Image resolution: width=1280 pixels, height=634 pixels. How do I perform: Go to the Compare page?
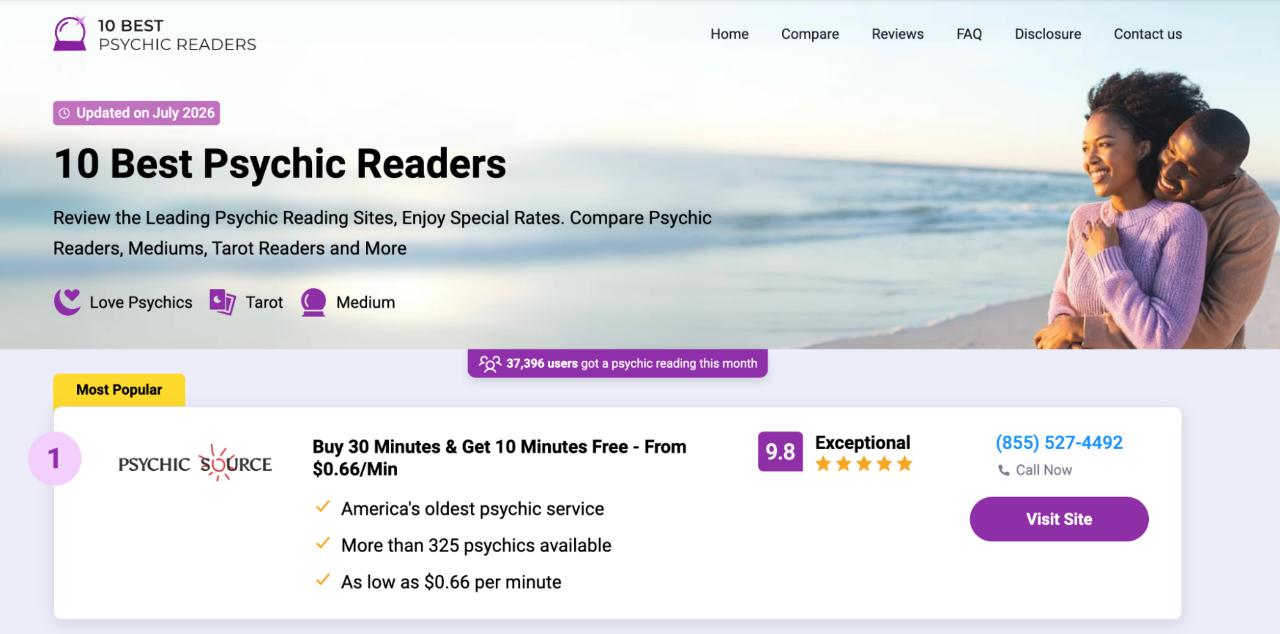click(810, 34)
